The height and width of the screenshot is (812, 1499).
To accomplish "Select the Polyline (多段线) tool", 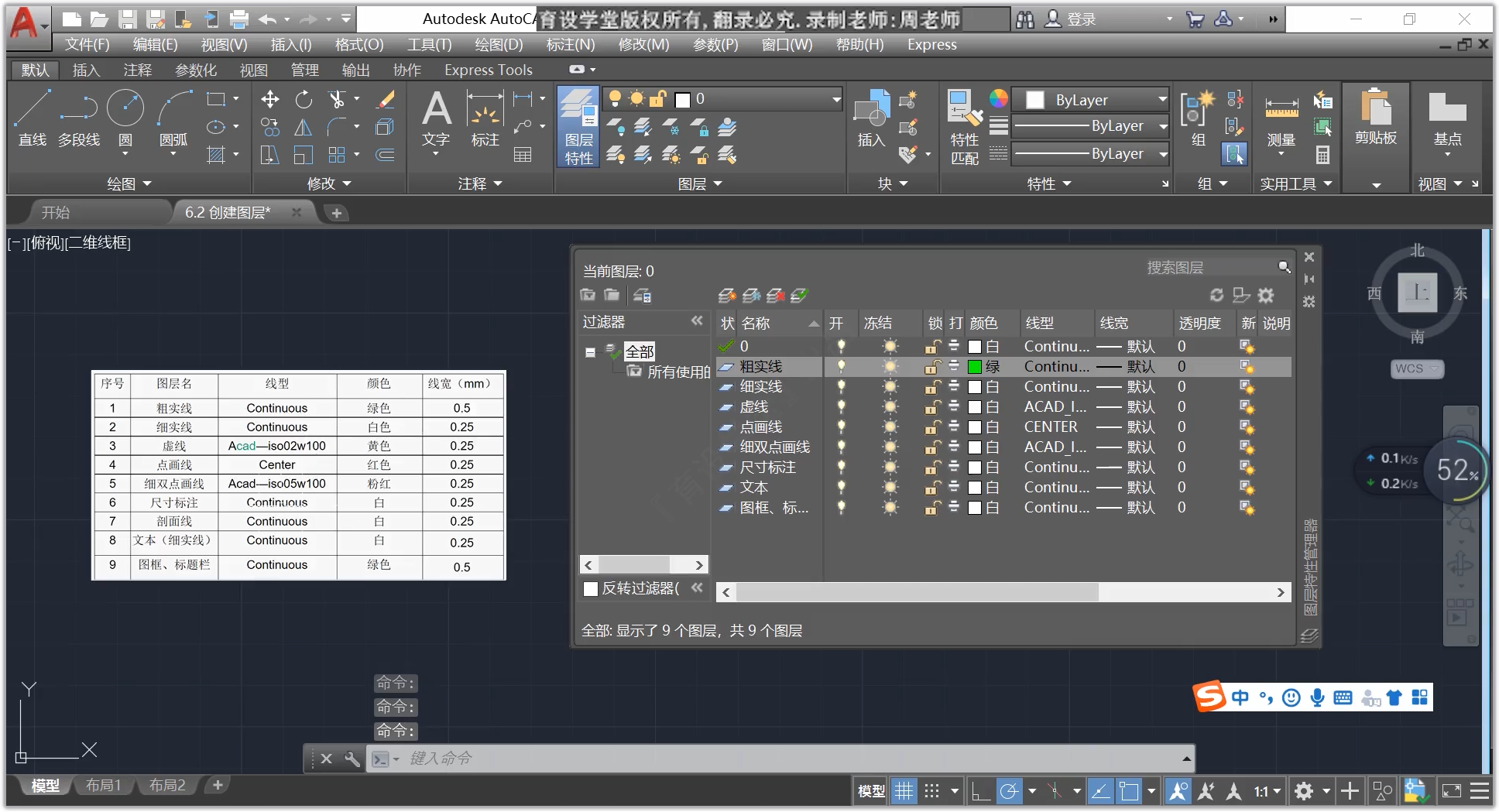I will point(79,118).
